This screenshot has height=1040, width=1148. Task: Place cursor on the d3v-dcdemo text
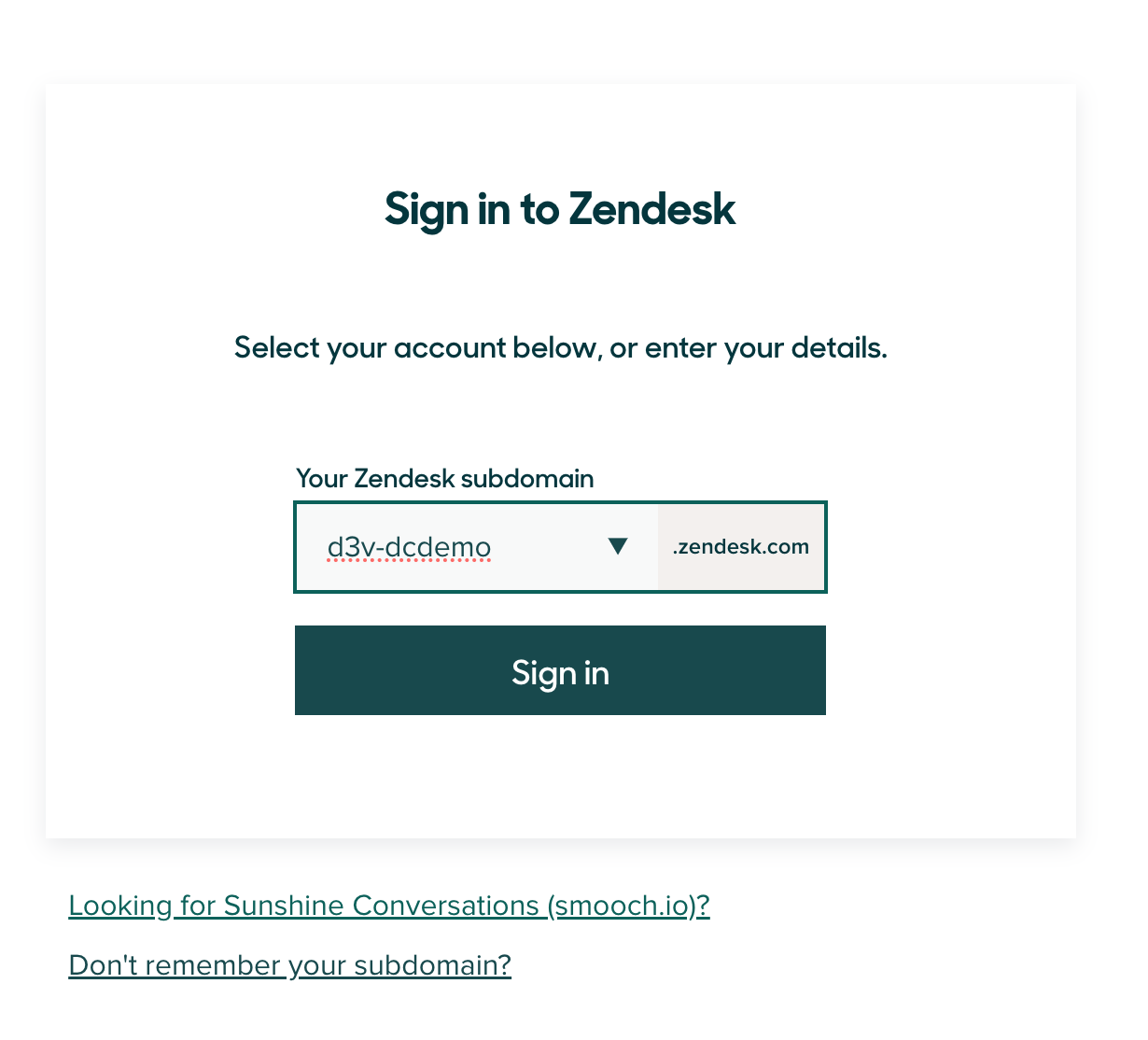[409, 547]
